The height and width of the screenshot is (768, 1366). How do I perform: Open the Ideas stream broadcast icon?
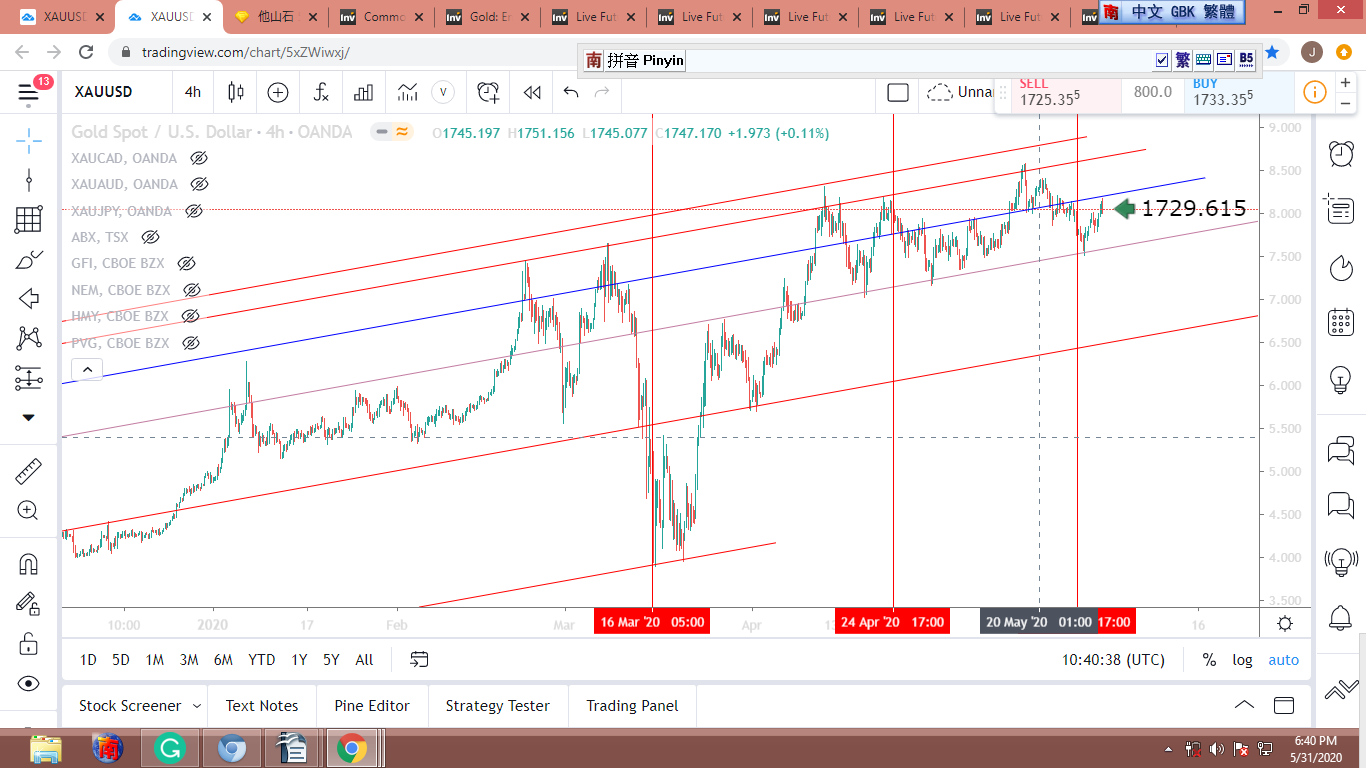point(1341,560)
